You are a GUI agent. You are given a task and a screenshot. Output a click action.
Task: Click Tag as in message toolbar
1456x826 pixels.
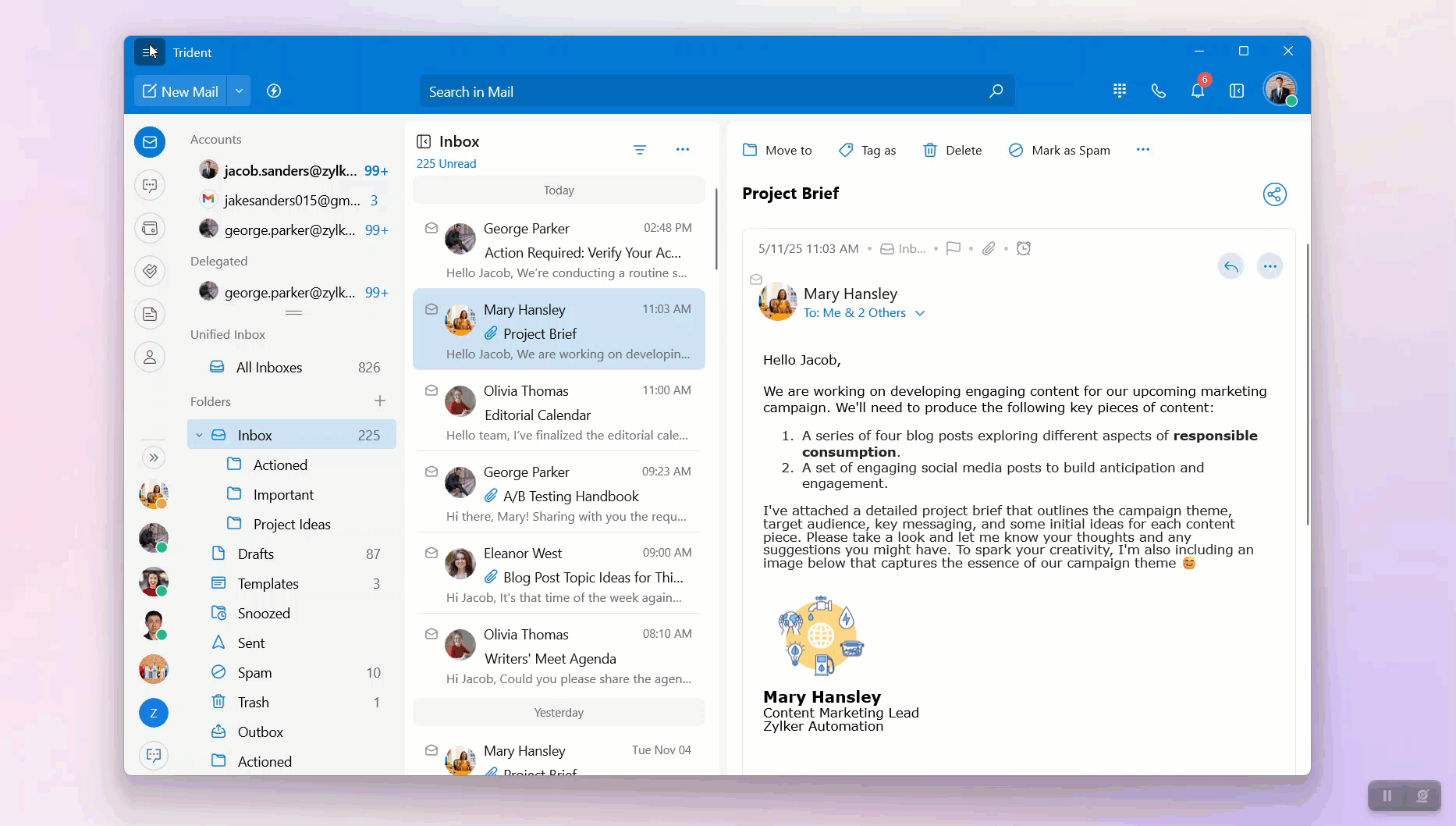tap(867, 150)
